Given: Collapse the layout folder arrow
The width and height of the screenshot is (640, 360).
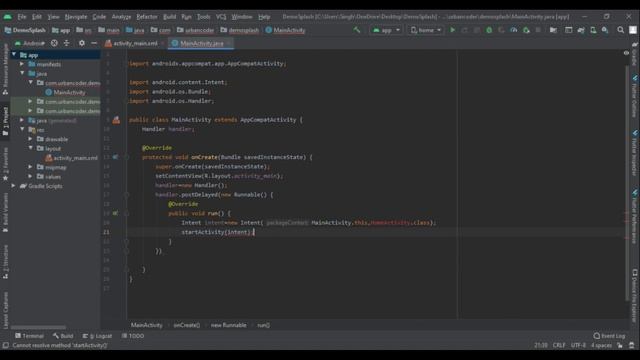Looking at the screenshot, I should [30, 148].
